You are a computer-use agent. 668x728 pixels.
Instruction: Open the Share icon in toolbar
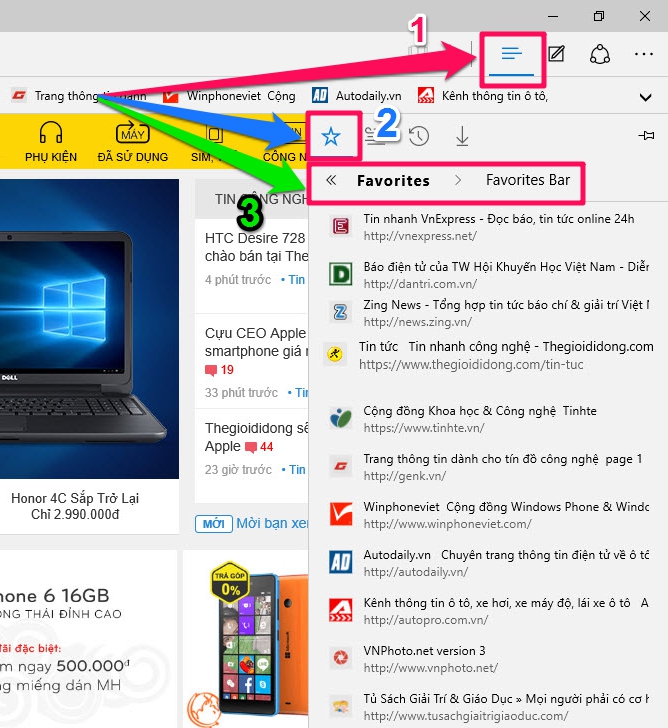[599, 54]
